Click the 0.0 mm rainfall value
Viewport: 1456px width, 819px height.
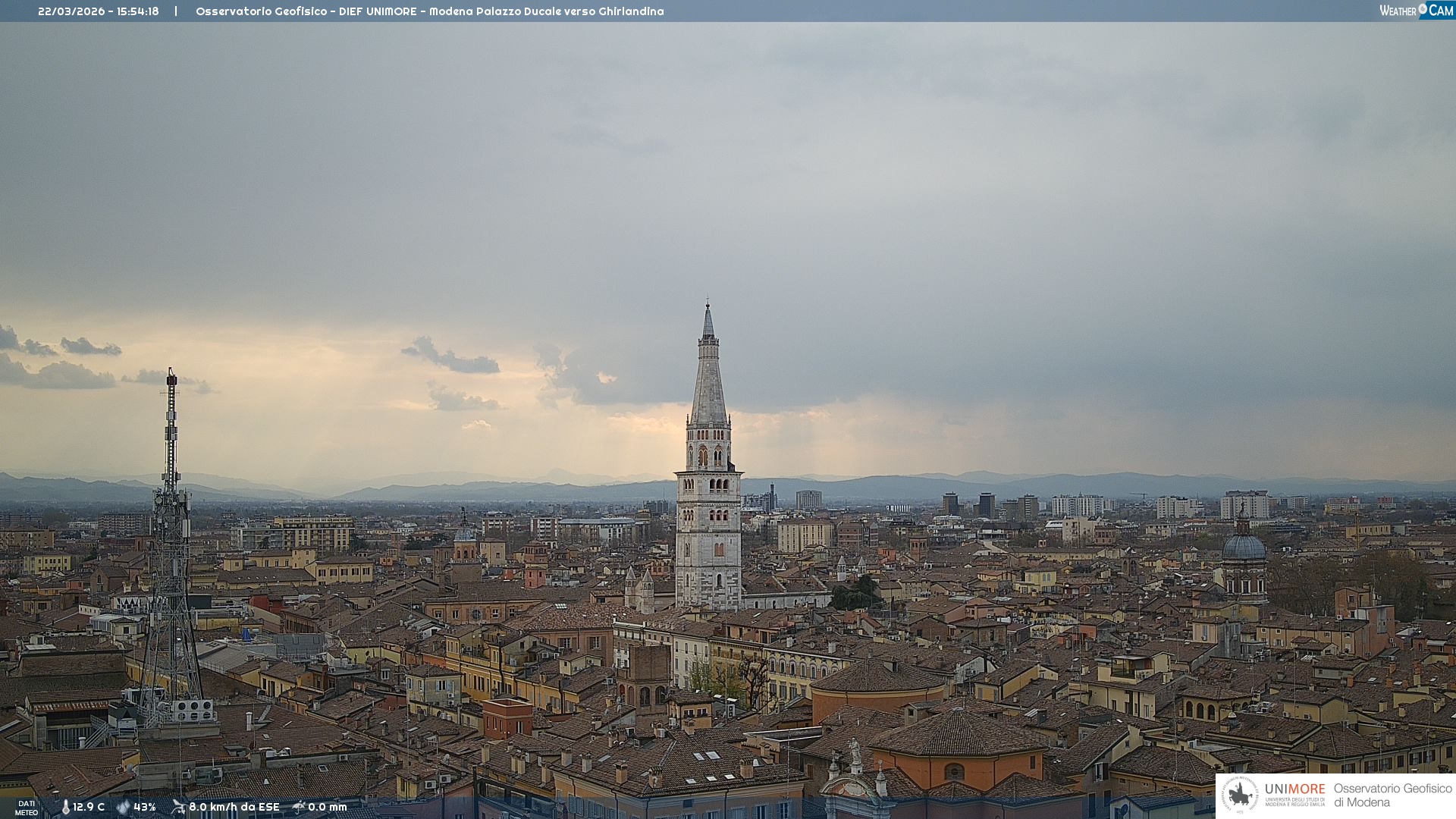(x=328, y=807)
